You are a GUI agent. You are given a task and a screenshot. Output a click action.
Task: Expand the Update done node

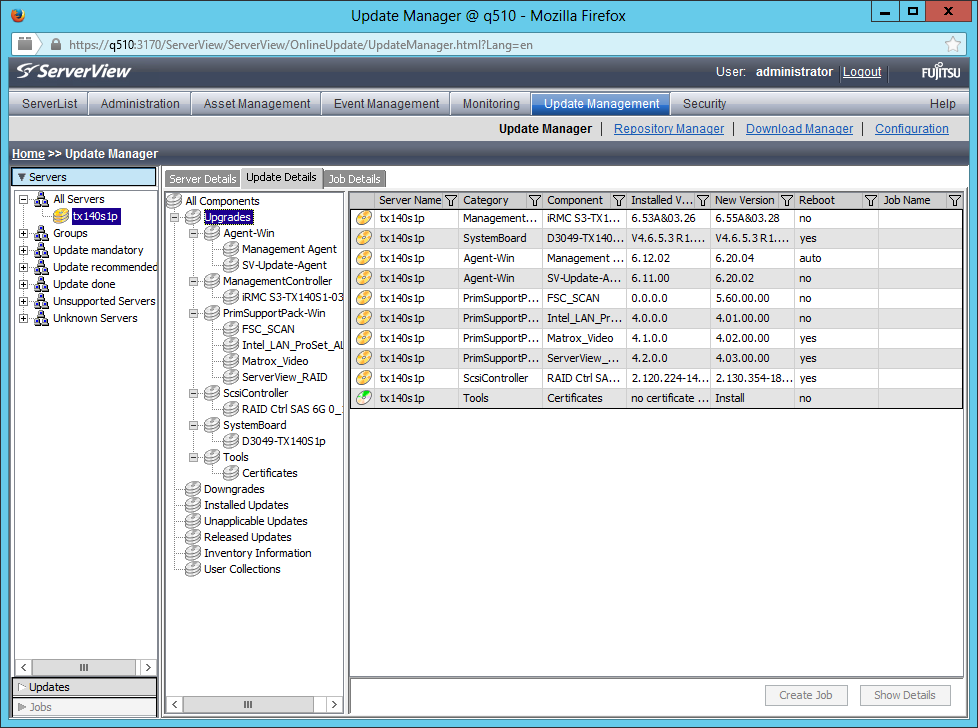tap(24, 284)
